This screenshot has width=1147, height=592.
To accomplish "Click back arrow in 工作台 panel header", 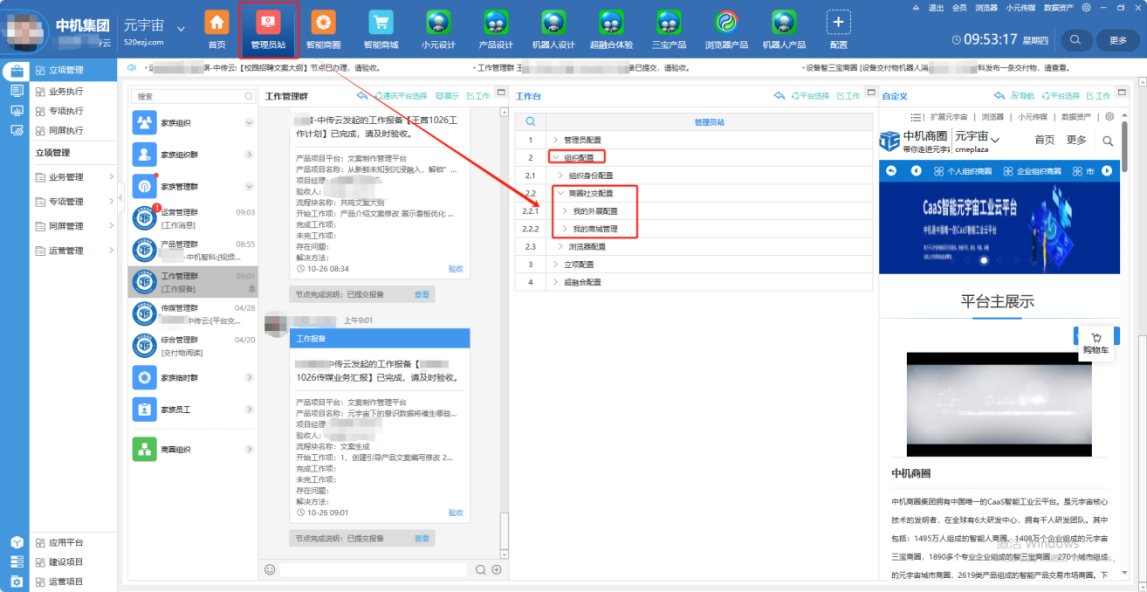I will click(x=780, y=96).
